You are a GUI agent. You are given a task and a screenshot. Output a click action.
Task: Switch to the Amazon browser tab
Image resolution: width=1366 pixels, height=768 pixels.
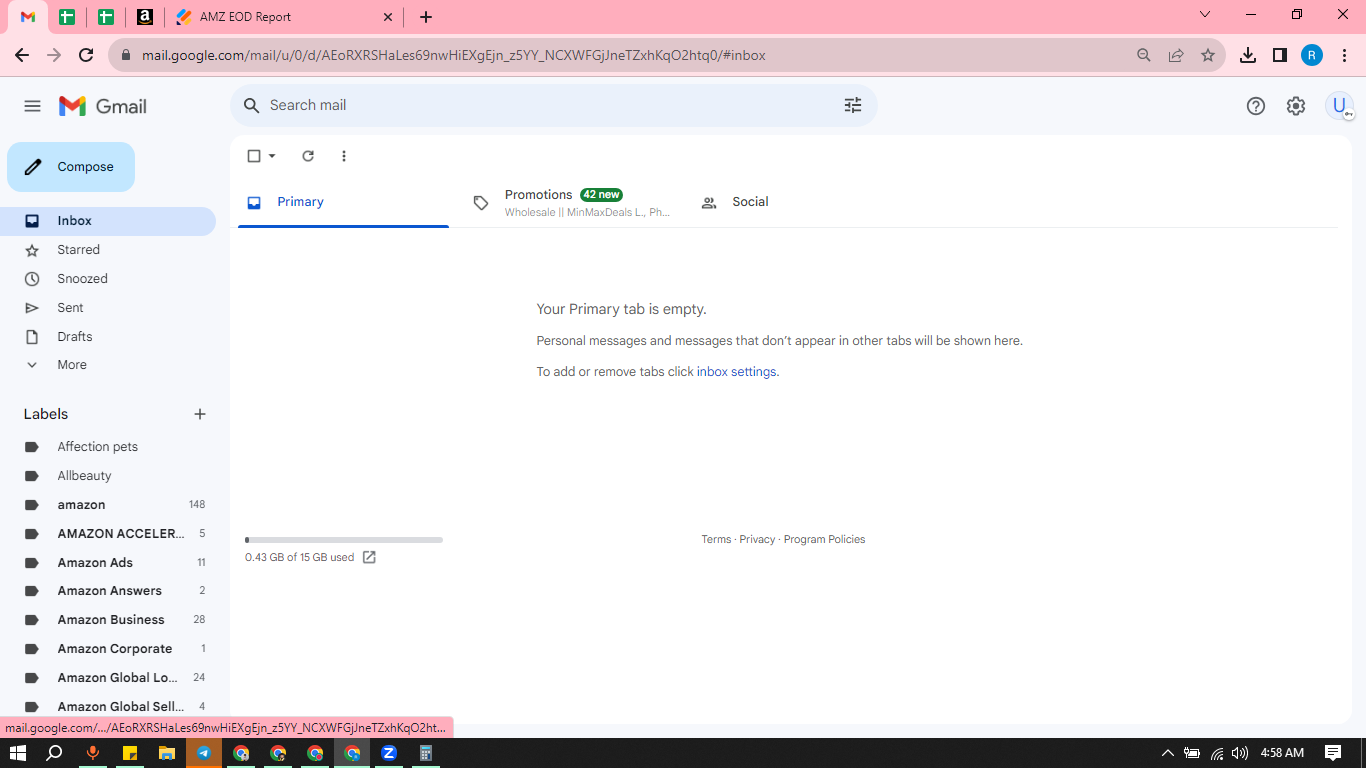pyautogui.click(x=145, y=17)
